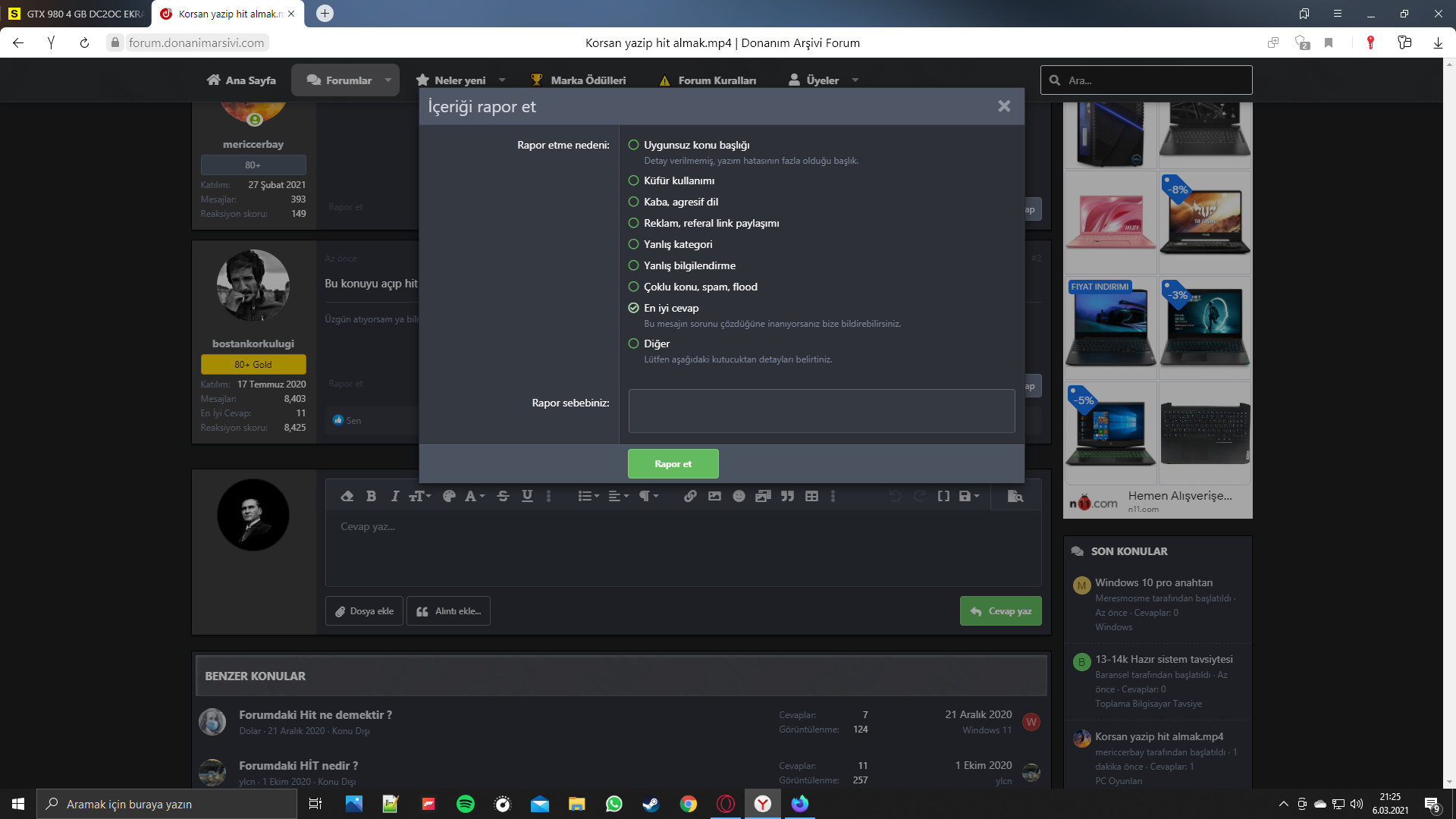The height and width of the screenshot is (819, 1456).
Task: Click the insert quote icon in editor
Action: [787, 496]
